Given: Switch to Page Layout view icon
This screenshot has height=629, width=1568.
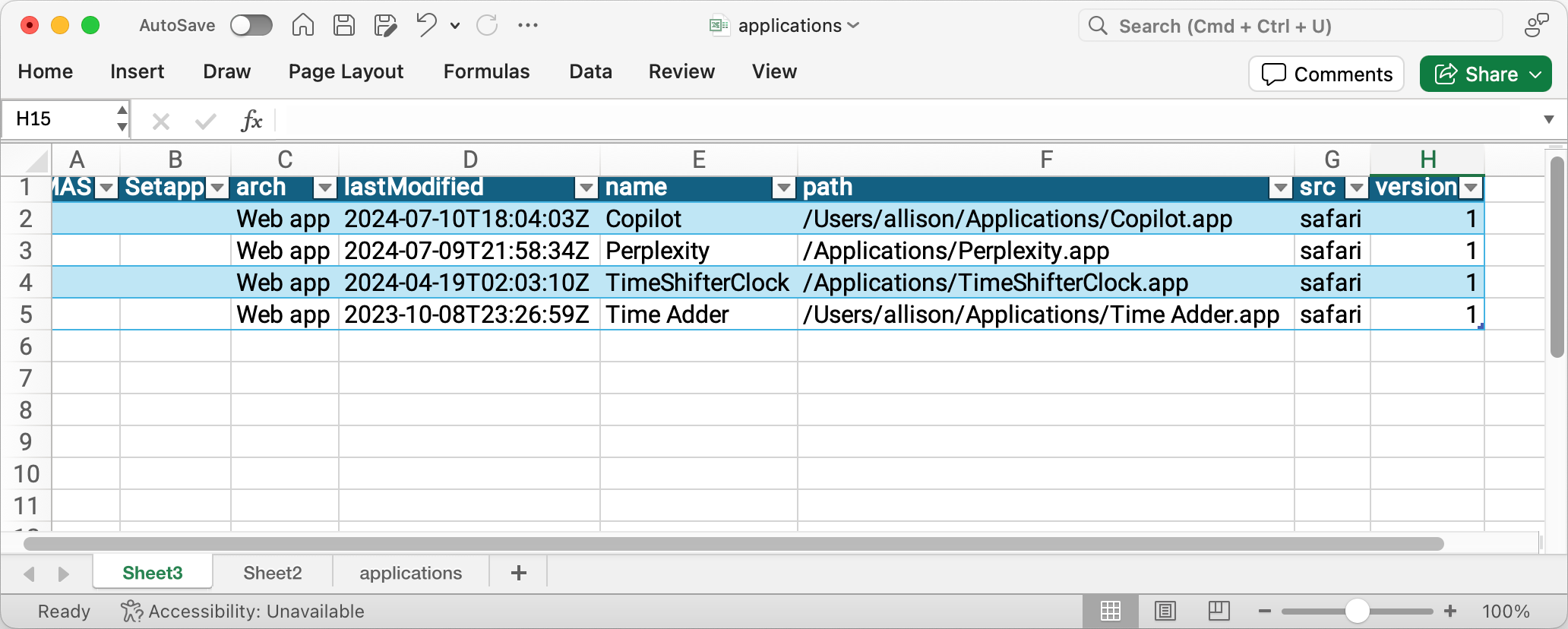Looking at the screenshot, I should tap(1165, 611).
